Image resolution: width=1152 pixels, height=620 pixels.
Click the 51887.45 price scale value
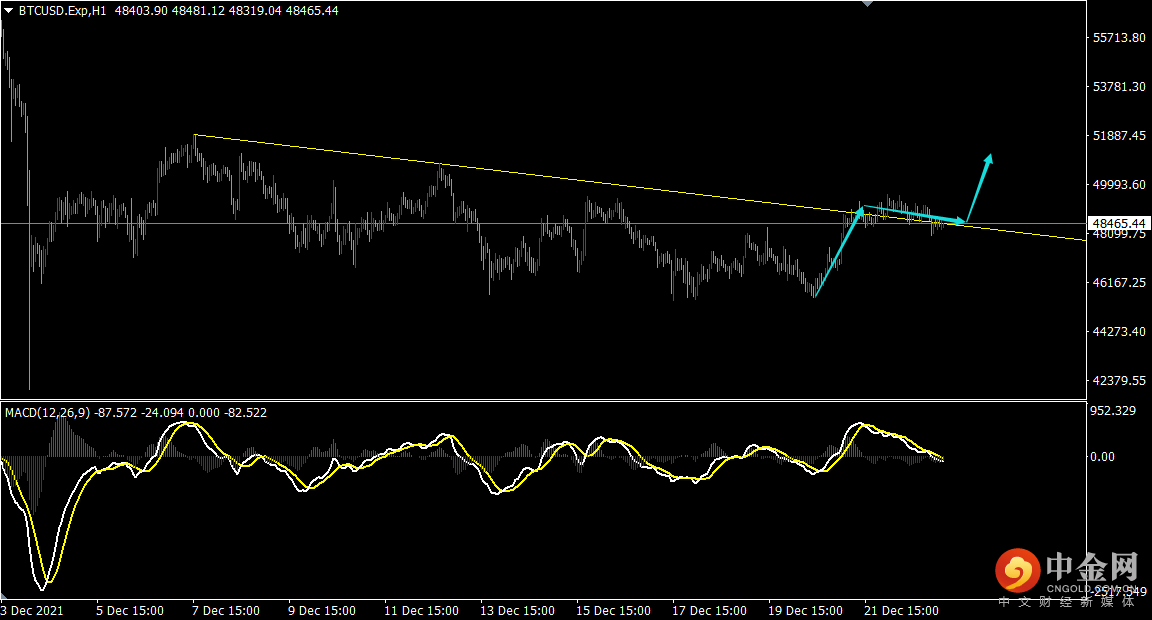1119,136
